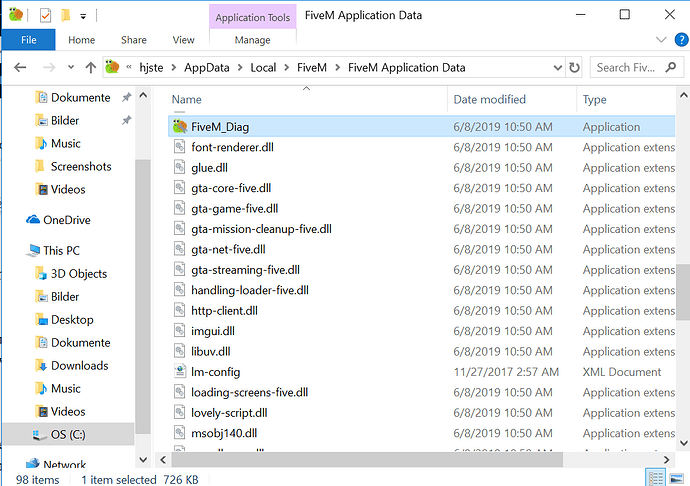Click the loading-screens-five.dll file icon
The image size is (690, 486).
pos(180,392)
